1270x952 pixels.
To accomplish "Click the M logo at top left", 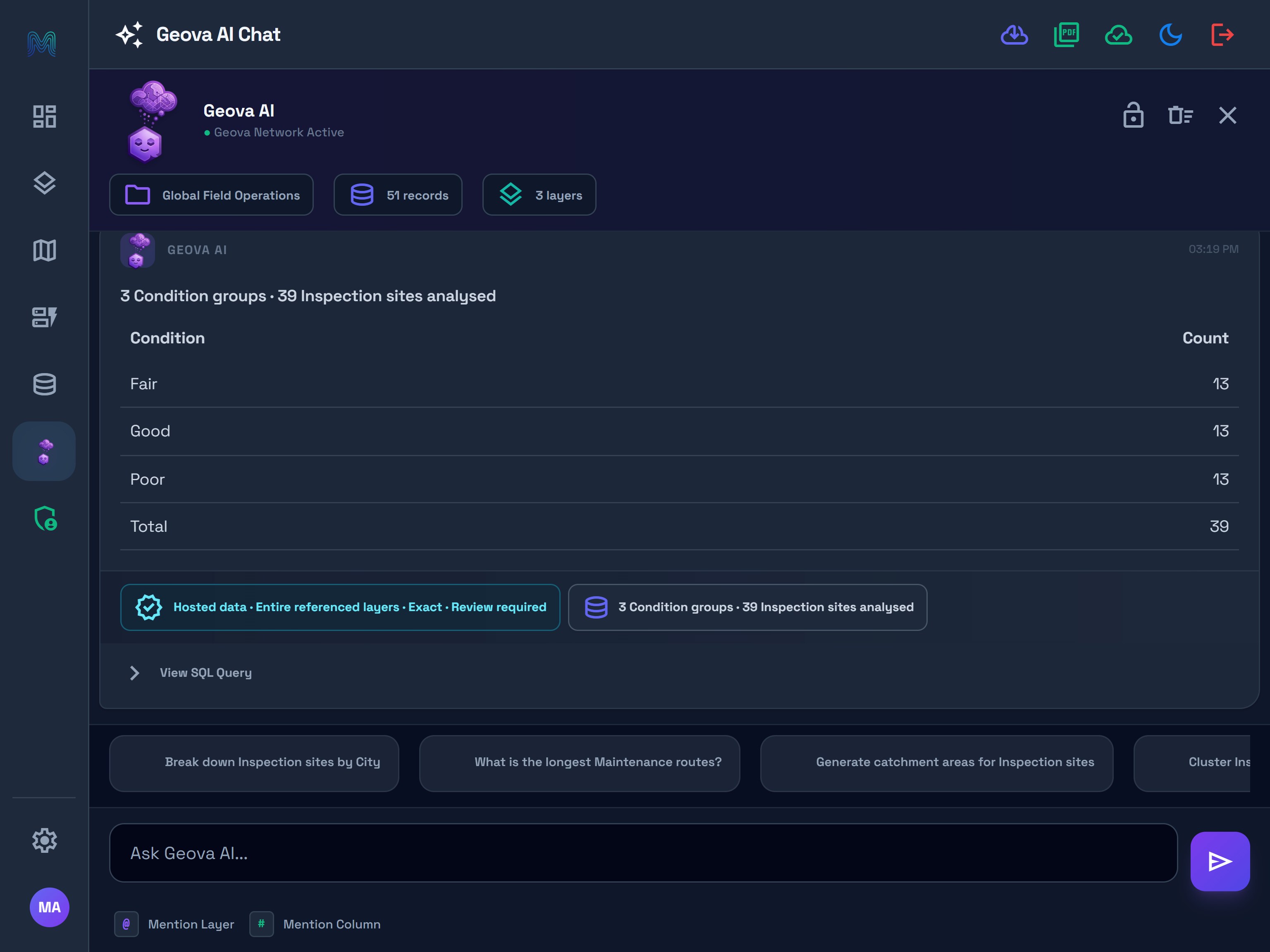I will click(41, 44).
